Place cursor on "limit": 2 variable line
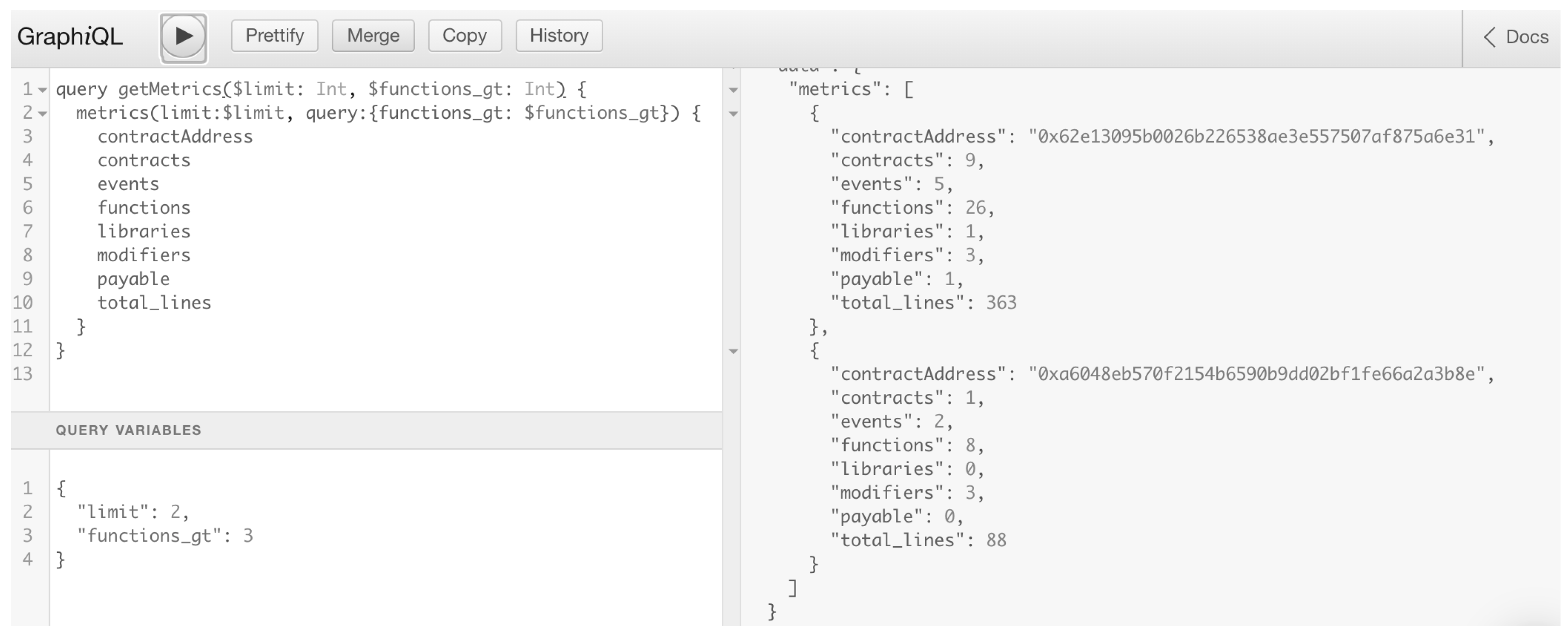The image size is (1568, 636). coord(133,512)
